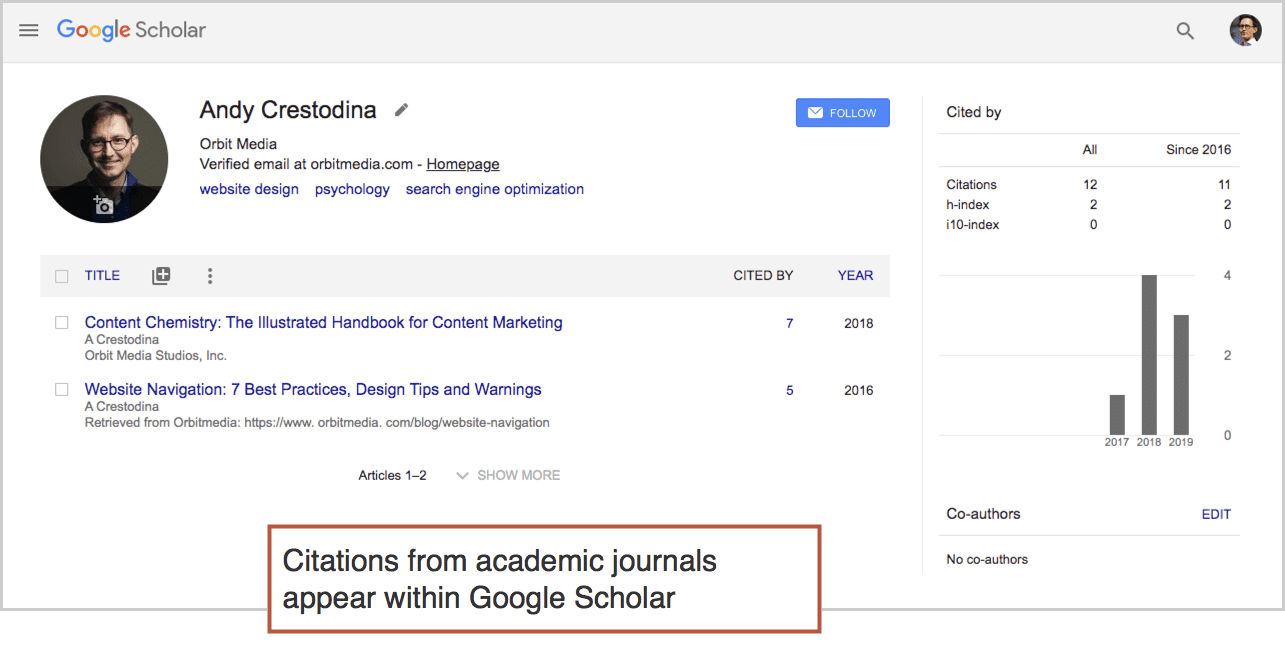
Task: Click the year 2016 in second row
Action: click(858, 391)
